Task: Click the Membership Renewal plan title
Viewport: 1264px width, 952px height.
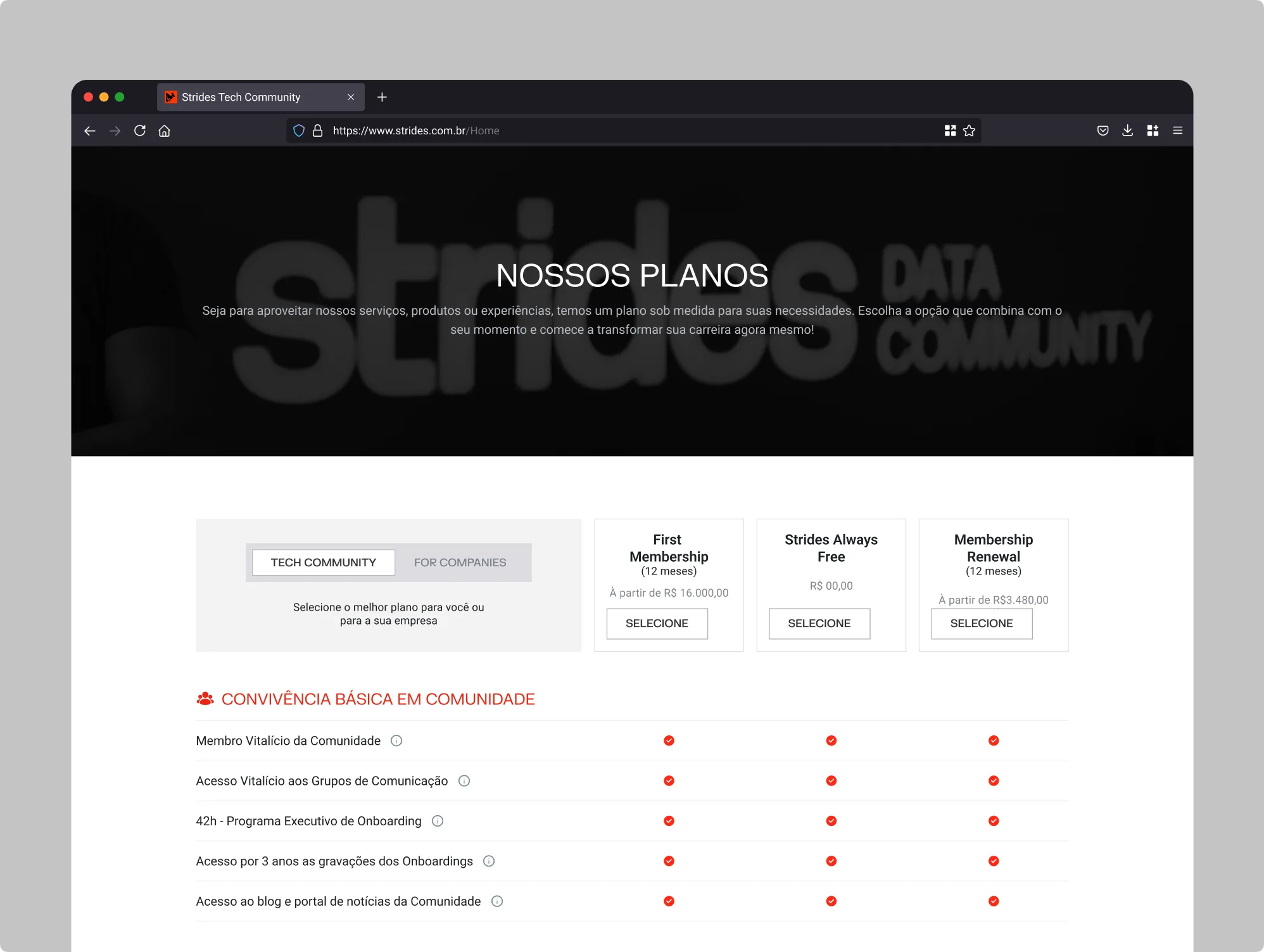Action: (994, 548)
